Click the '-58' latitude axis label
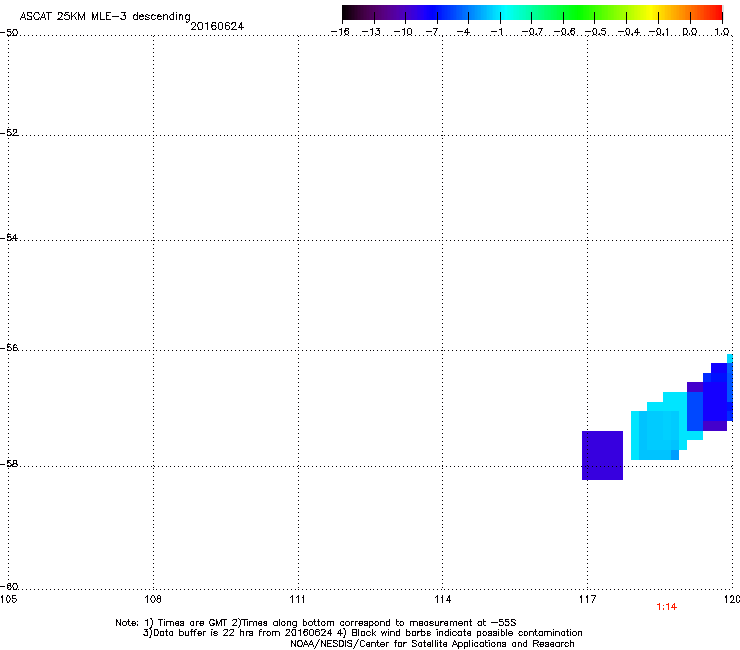Viewport: 740px width, 650px height. (x=9, y=464)
